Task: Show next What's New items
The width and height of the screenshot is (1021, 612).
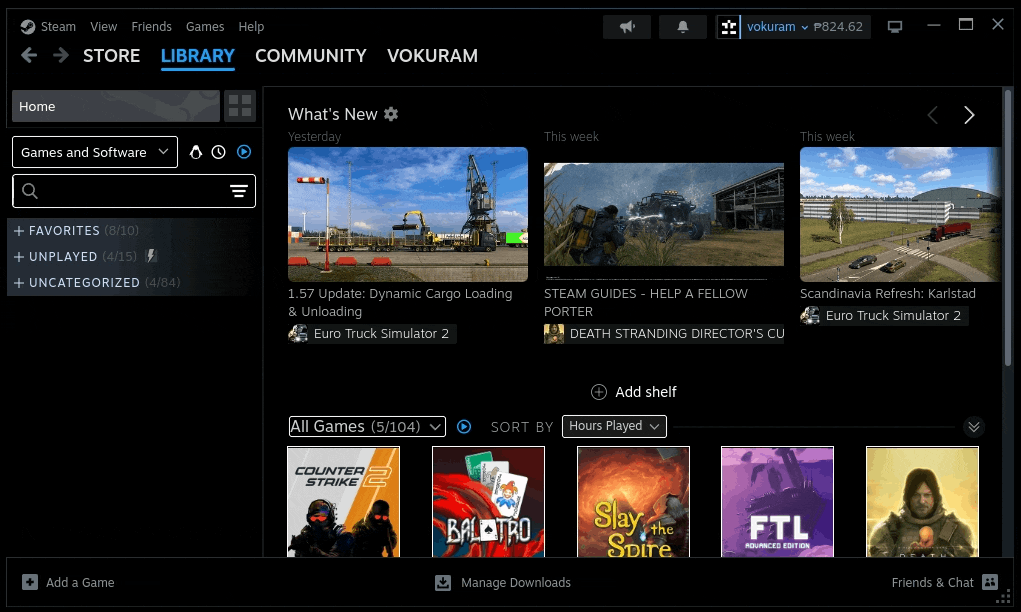Action: (x=969, y=115)
